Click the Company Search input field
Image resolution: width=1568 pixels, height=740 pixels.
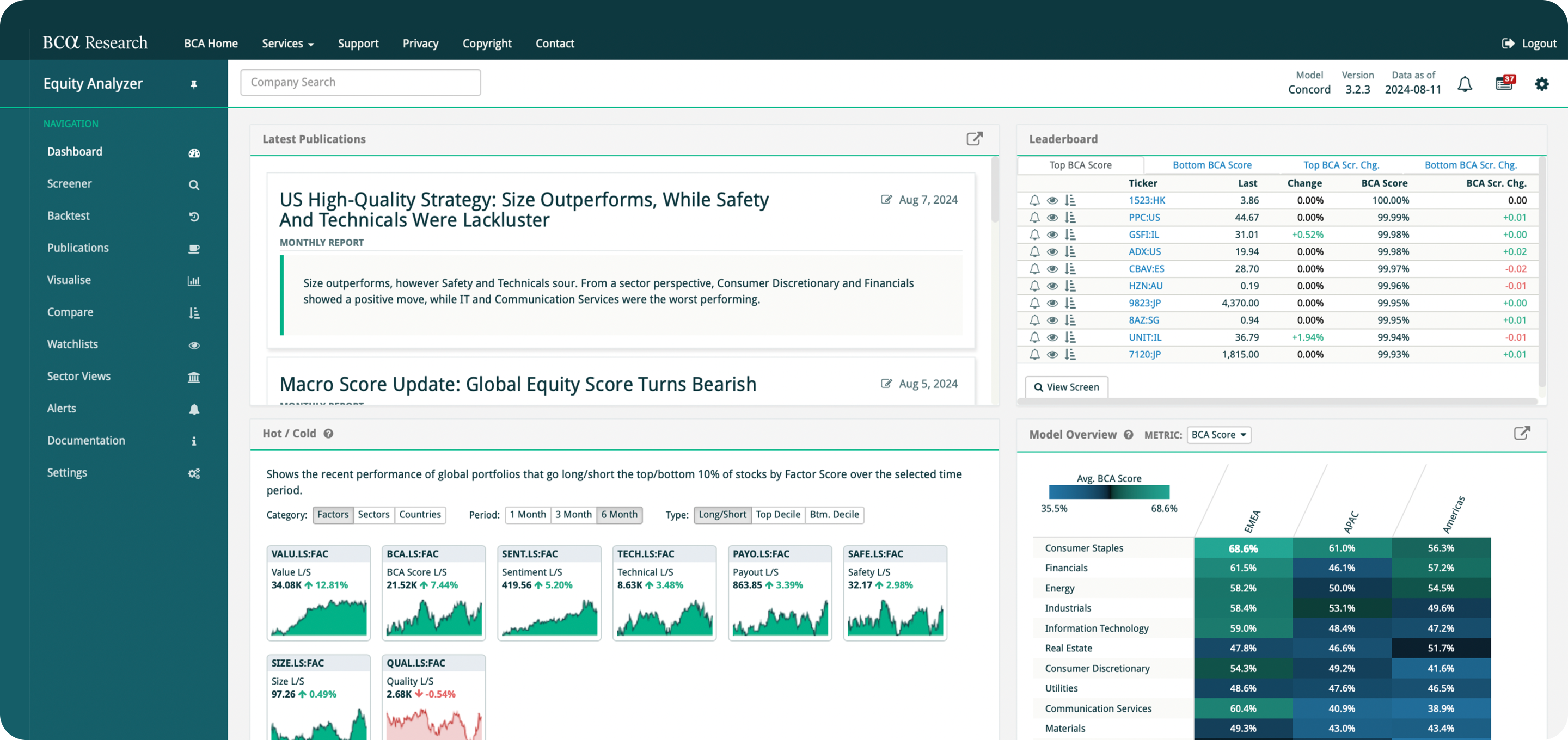(360, 82)
